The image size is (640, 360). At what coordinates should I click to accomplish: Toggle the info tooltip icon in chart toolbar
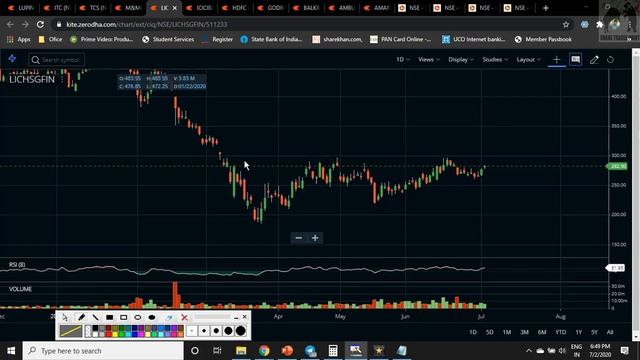point(576,60)
